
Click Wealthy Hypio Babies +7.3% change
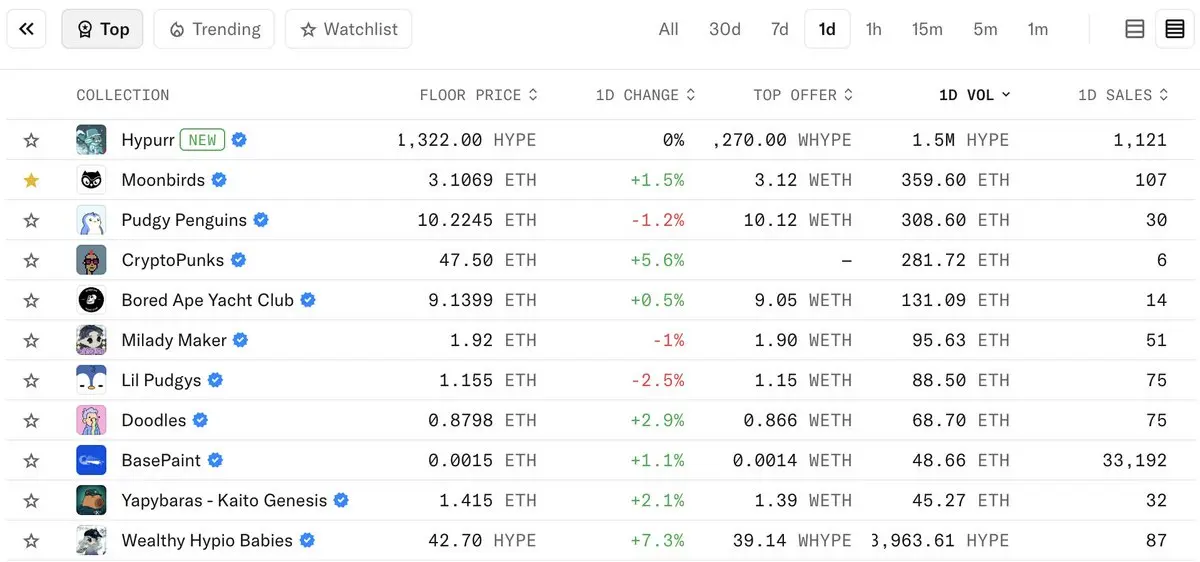[x=657, y=540]
